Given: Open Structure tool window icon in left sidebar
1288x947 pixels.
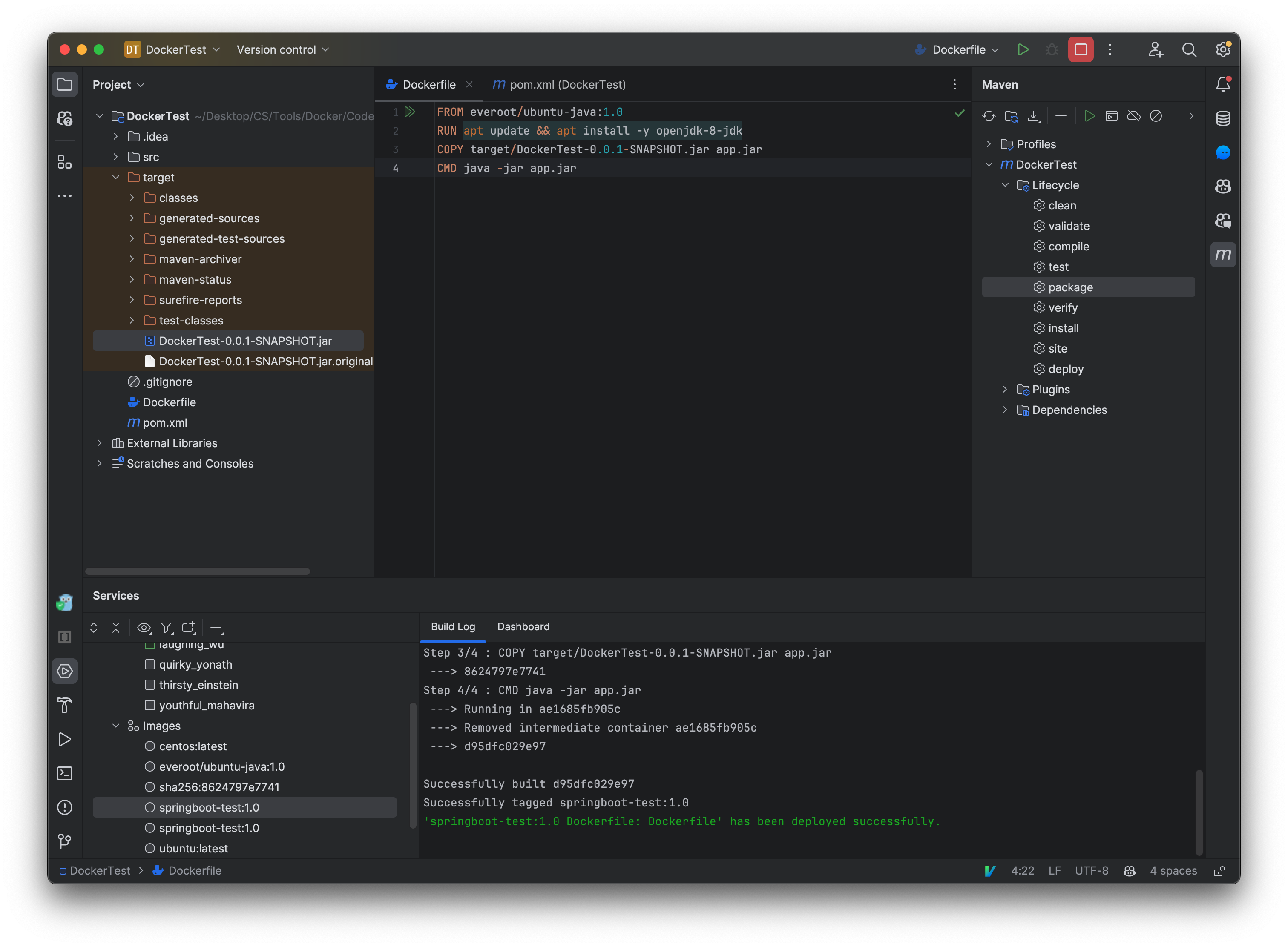Looking at the screenshot, I should click(65, 162).
